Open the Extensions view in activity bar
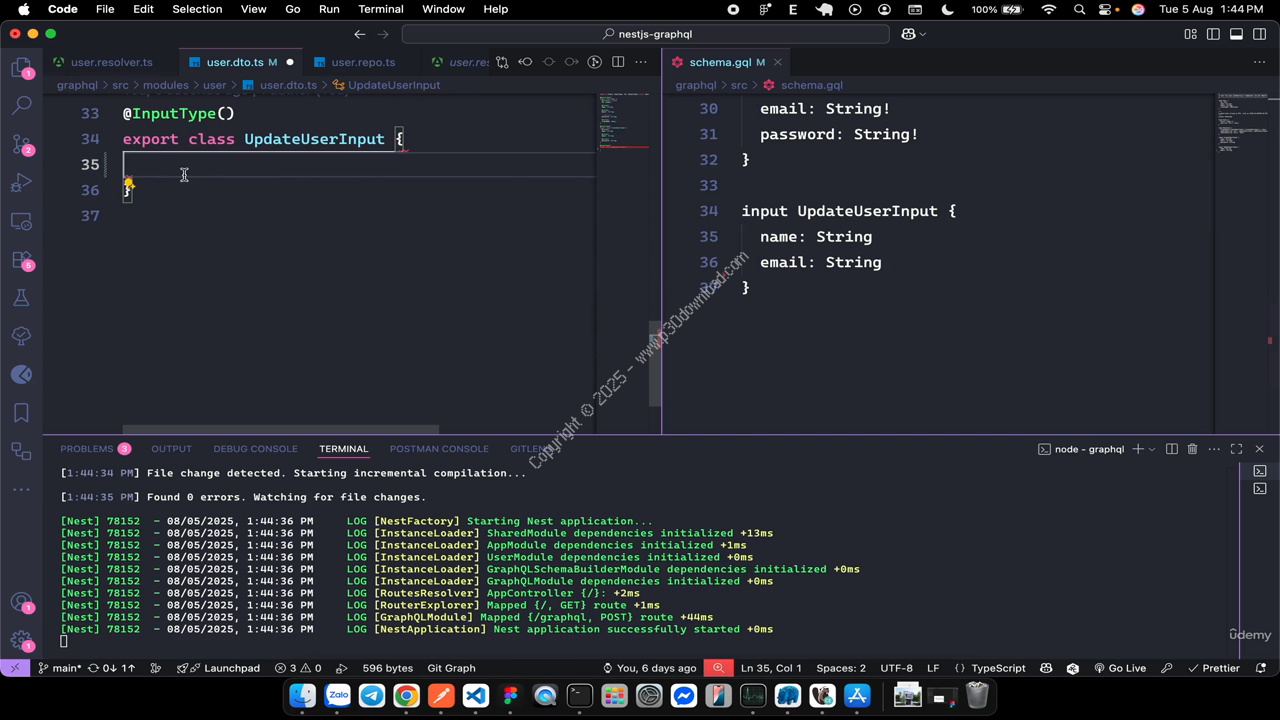The image size is (1280, 720). [x=21, y=260]
